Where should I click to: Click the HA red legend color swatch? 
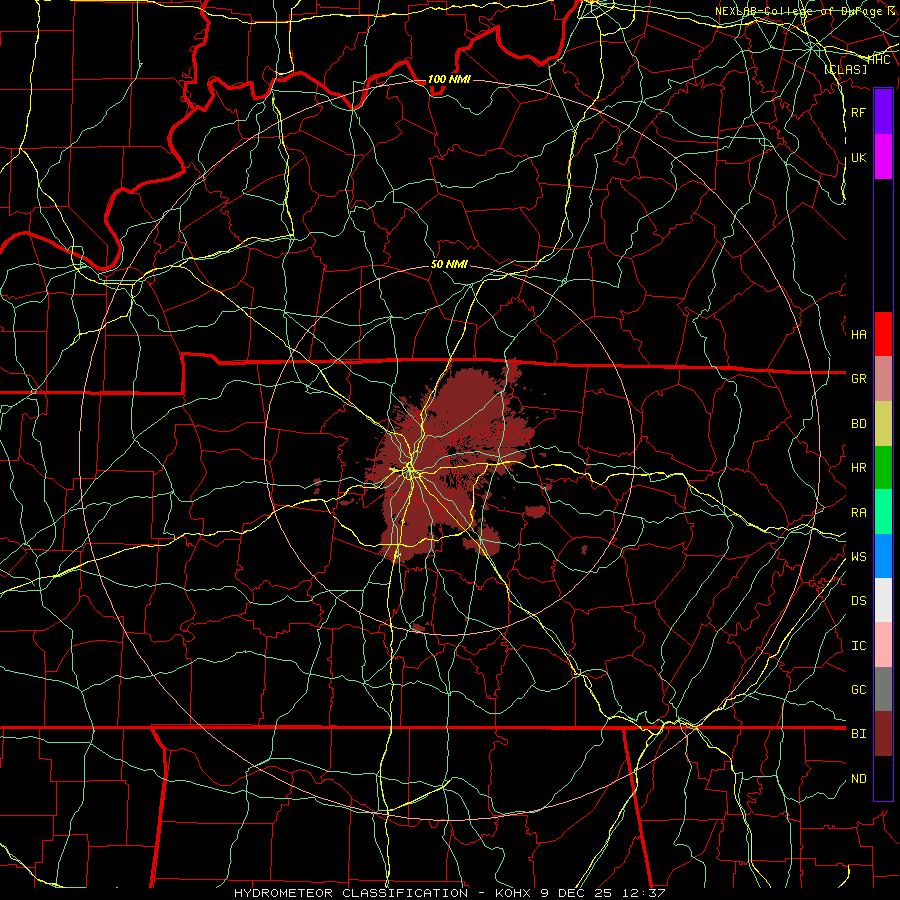pyautogui.click(x=883, y=334)
